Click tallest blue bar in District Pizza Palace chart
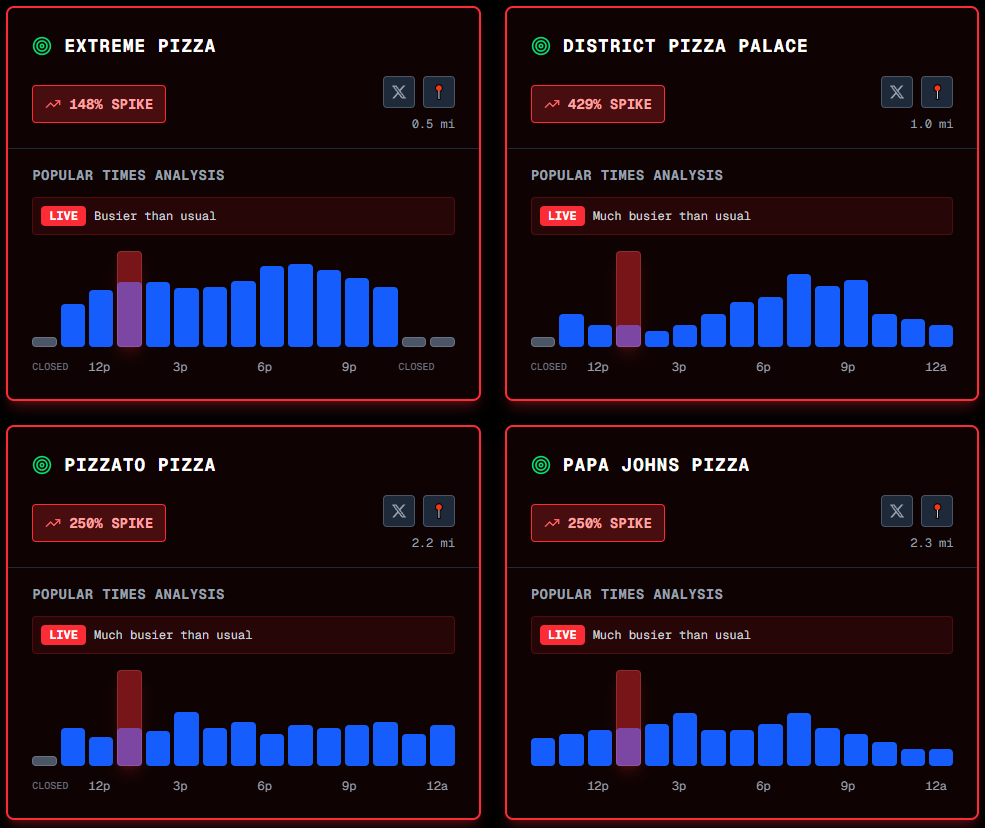985x828 pixels. pos(799,310)
